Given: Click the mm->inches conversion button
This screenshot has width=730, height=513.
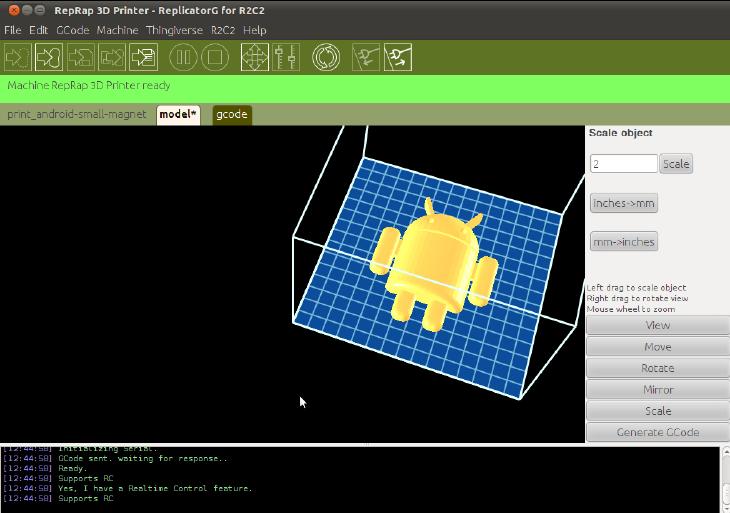Looking at the screenshot, I should click(x=624, y=242).
